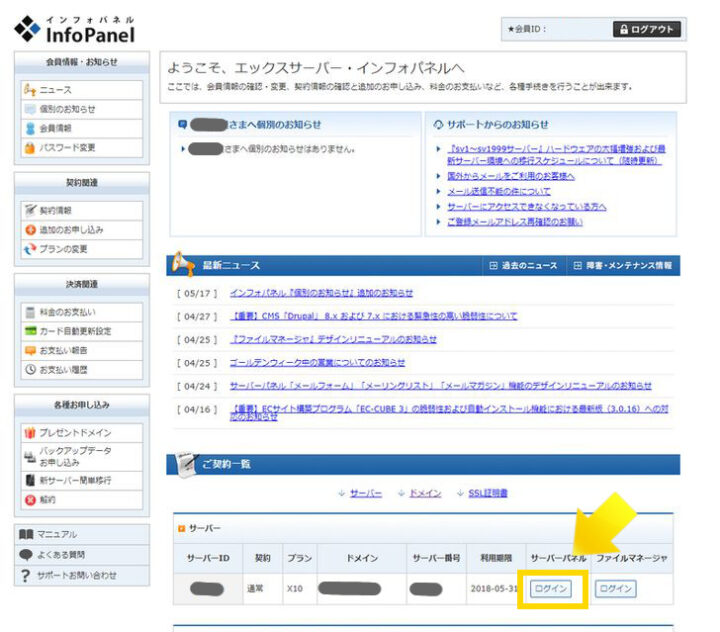Open 障害・メンテナンス情報 tab
720x632 pixels.
tap(624, 265)
